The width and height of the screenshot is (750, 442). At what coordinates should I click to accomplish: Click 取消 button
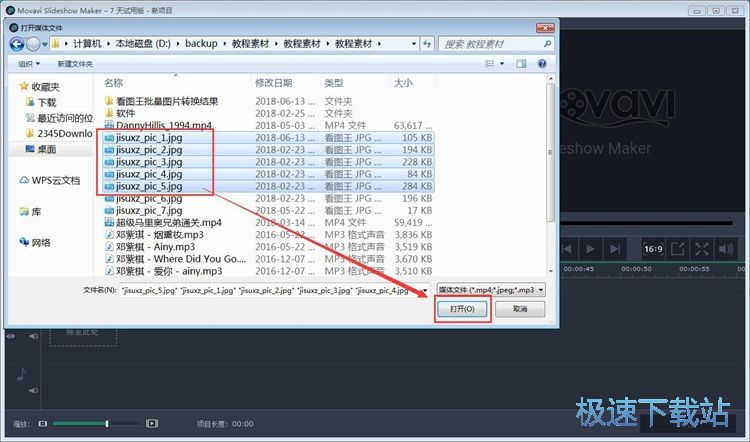(520, 309)
